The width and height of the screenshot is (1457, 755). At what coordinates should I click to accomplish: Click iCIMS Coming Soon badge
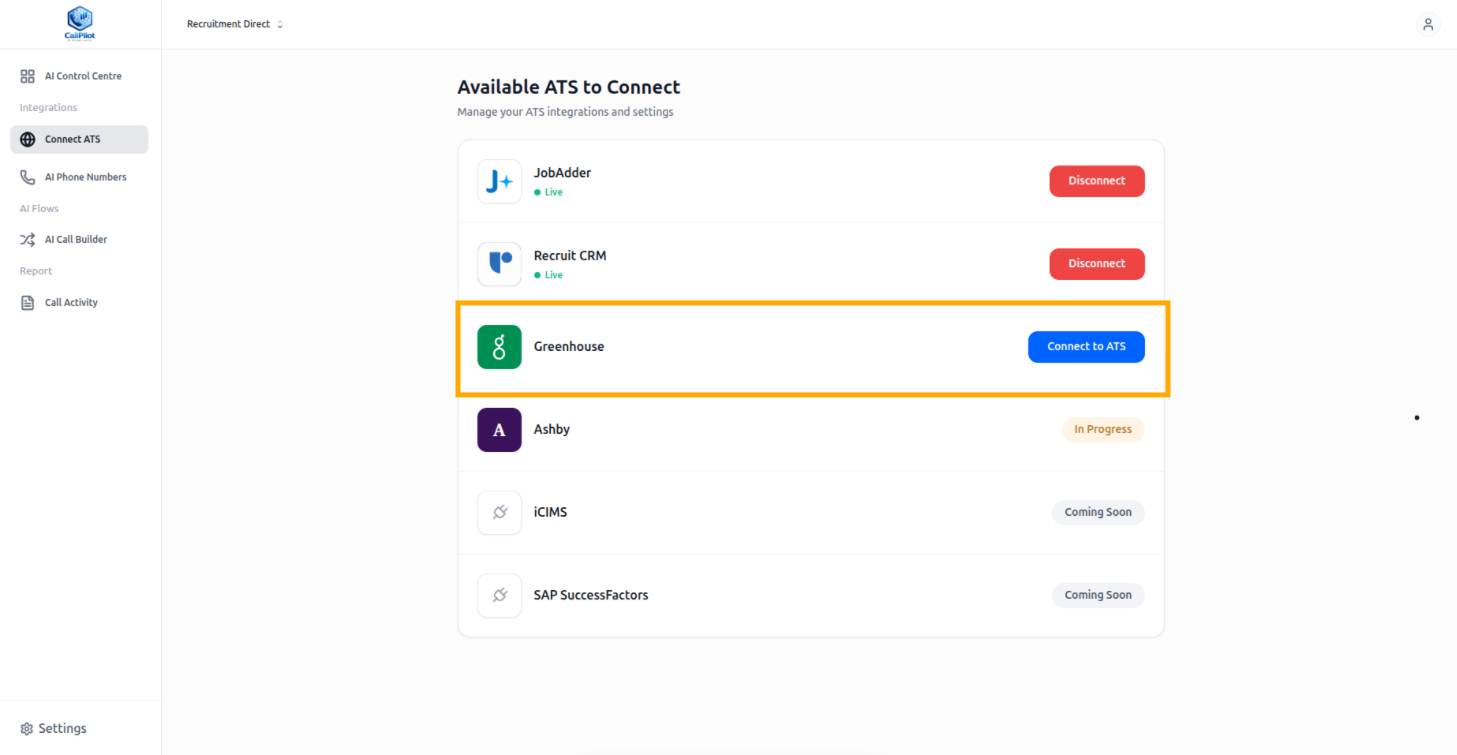1098,512
